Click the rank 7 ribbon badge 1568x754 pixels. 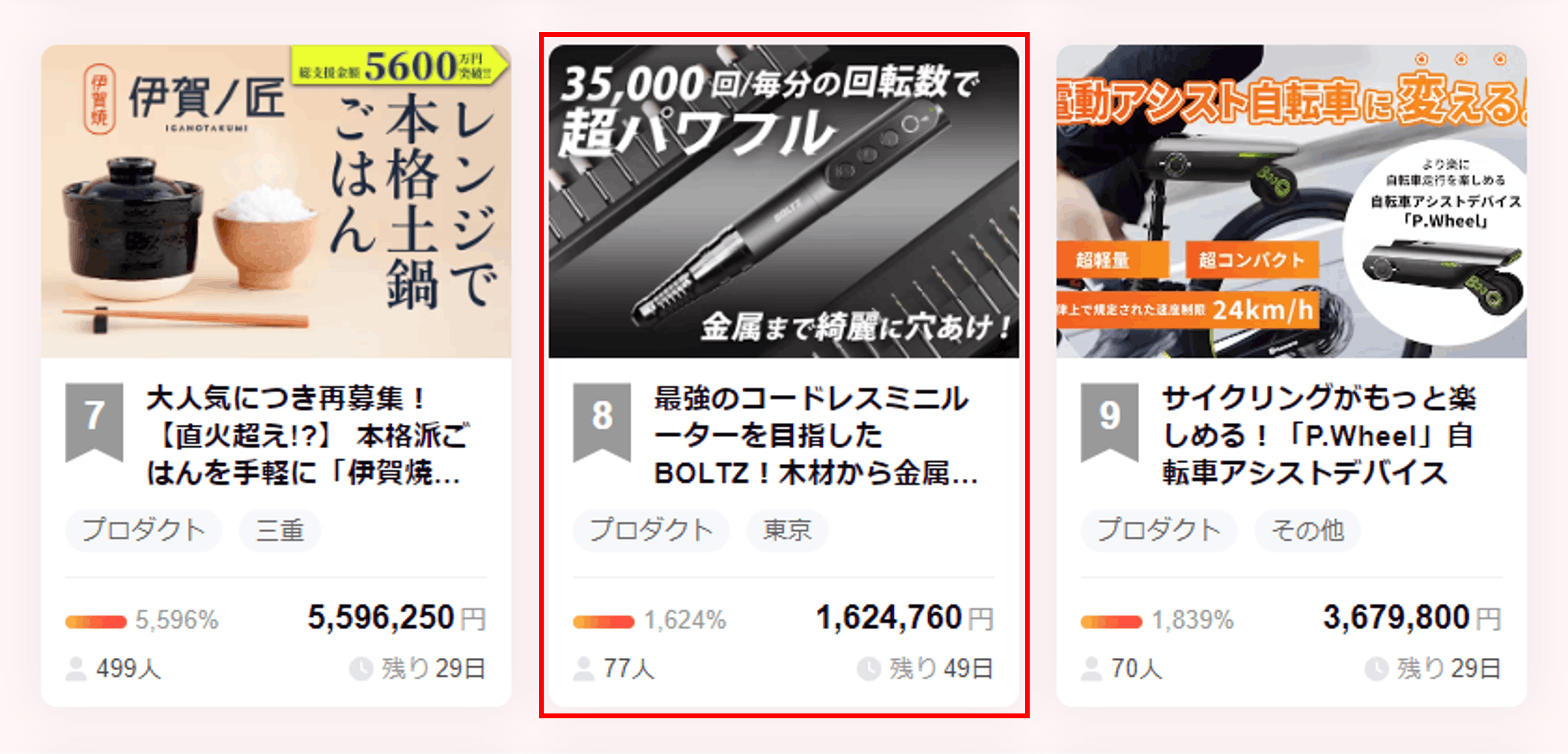[94, 421]
